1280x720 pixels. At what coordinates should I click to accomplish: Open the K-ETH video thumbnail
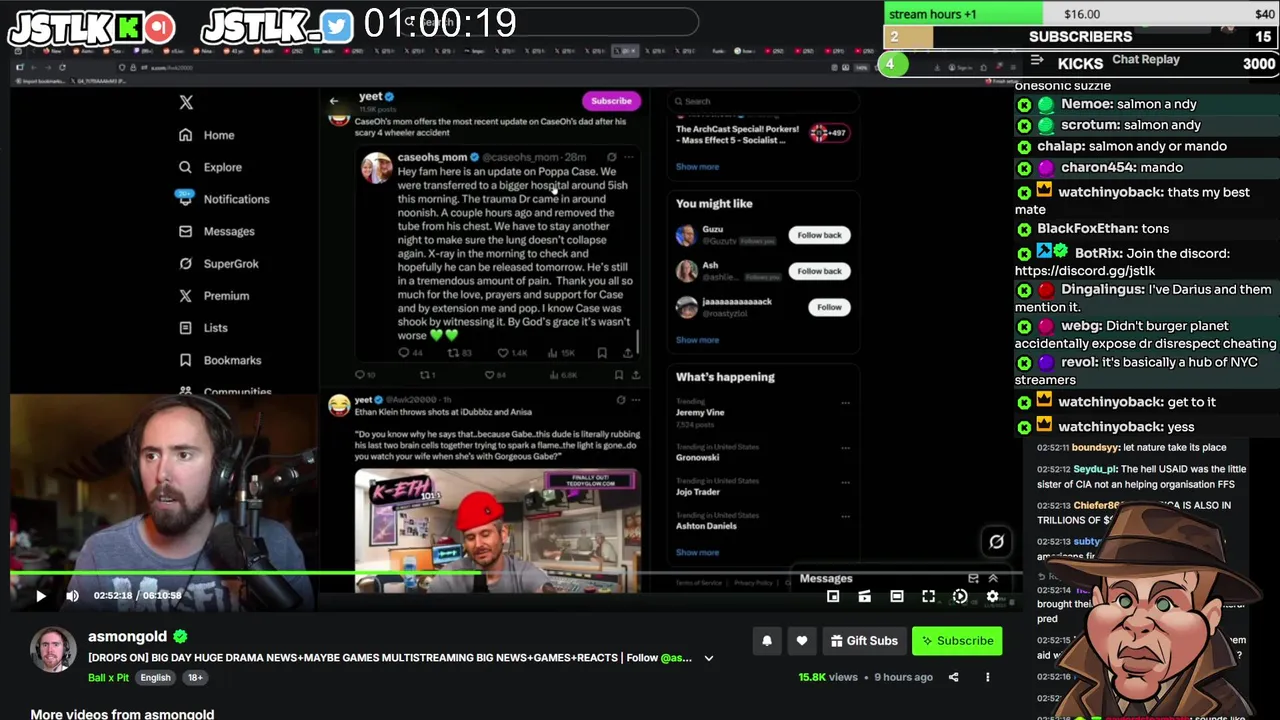click(x=497, y=530)
